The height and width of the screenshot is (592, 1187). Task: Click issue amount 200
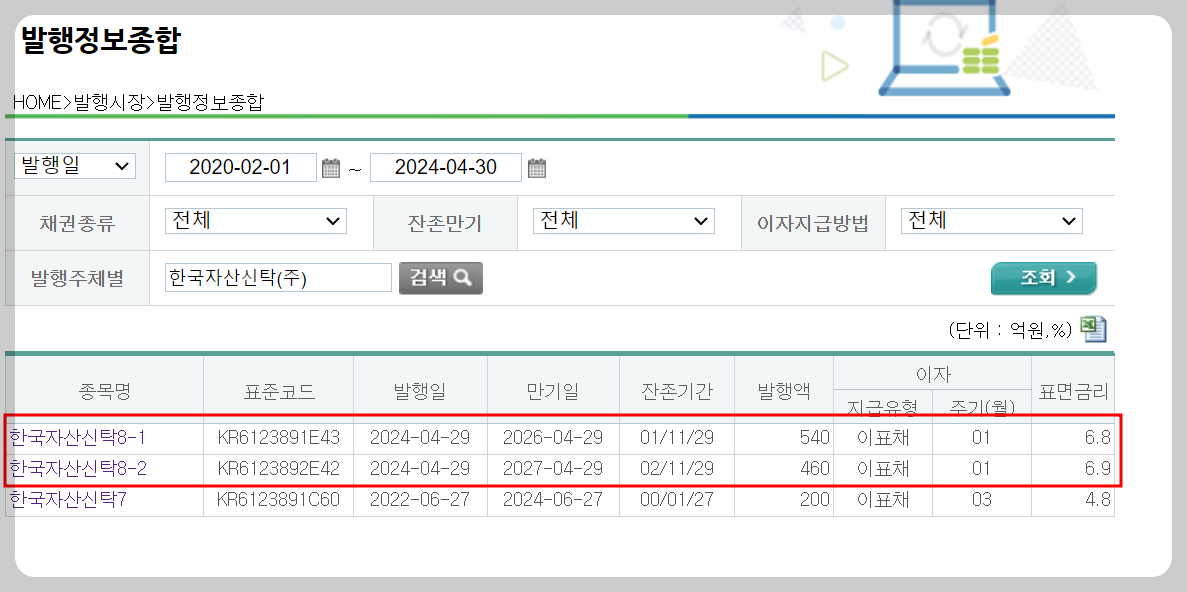815,500
